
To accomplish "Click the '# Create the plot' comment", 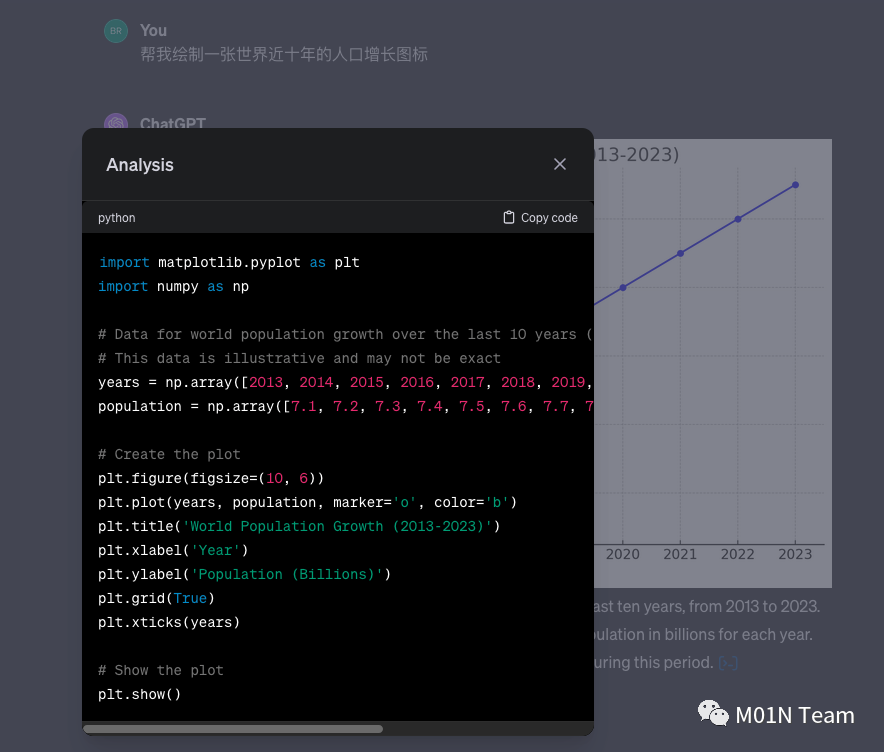I will click(x=169, y=454).
